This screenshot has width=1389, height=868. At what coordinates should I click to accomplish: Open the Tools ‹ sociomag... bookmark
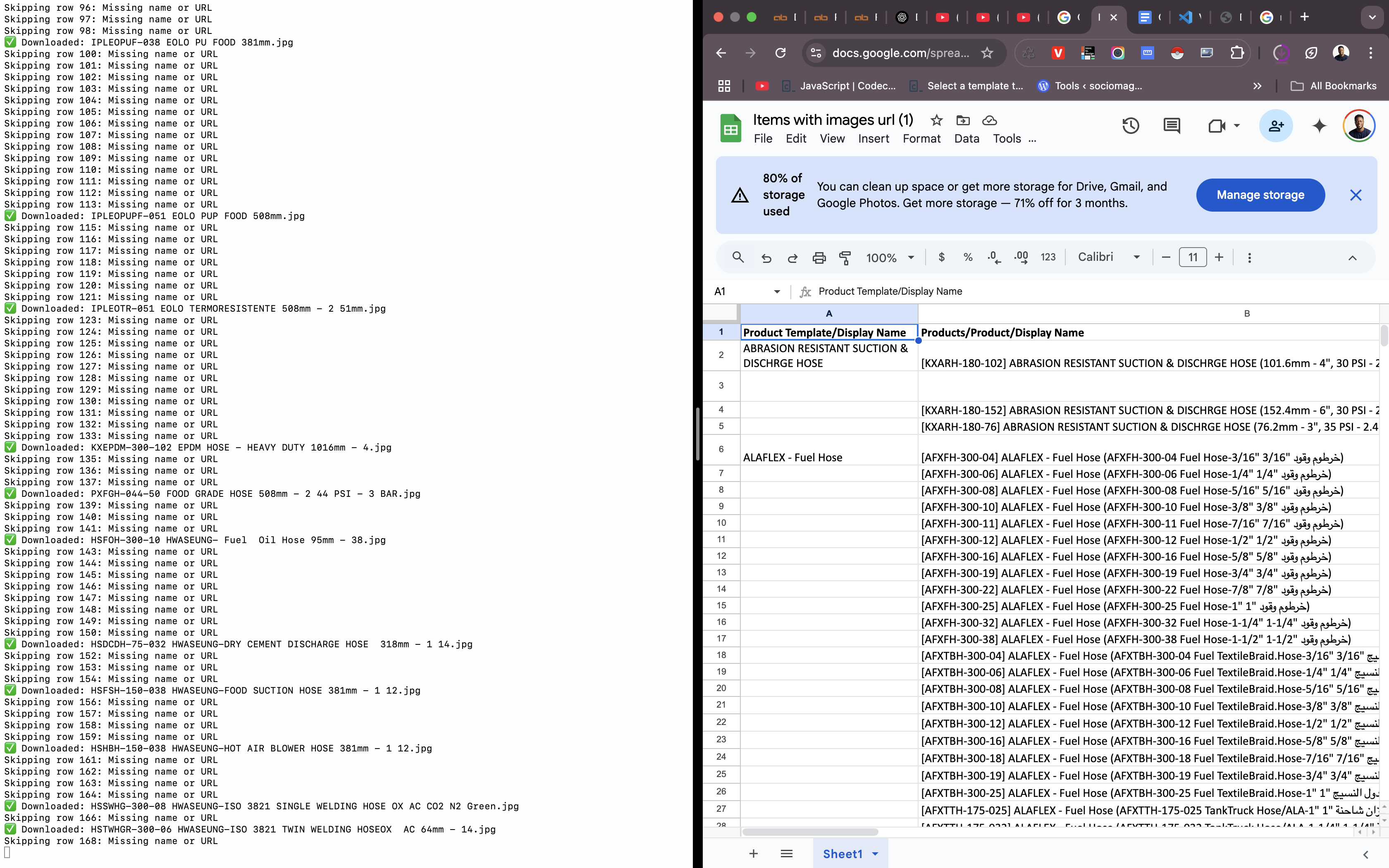click(1090, 86)
